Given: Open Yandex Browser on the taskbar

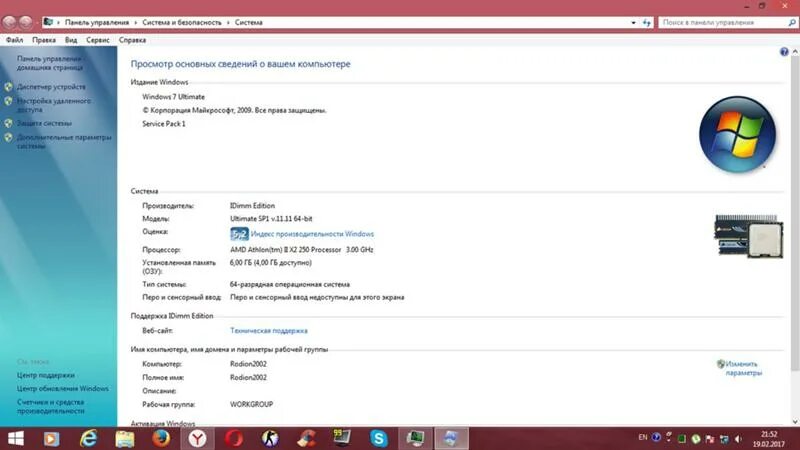Looking at the screenshot, I should (x=197, y=439).
